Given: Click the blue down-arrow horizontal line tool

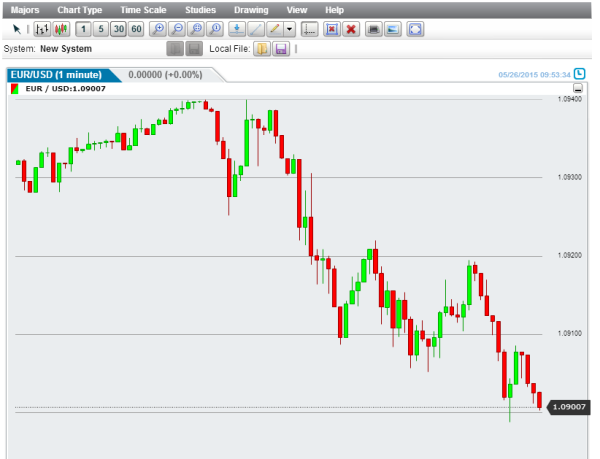Looking at the screenshot, I should point(237,29).
